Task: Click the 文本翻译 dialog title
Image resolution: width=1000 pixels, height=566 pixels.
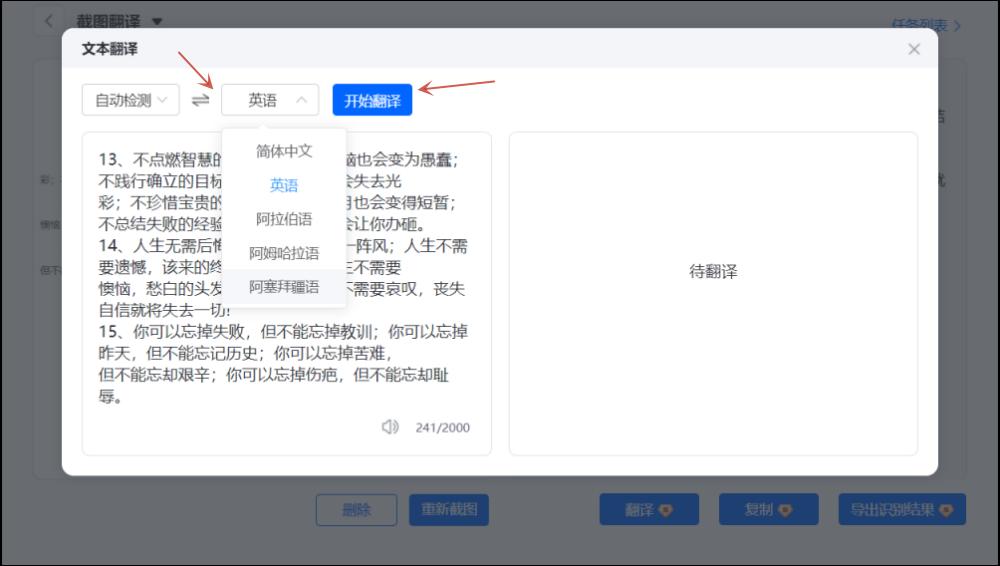Action: coord(110,49)
